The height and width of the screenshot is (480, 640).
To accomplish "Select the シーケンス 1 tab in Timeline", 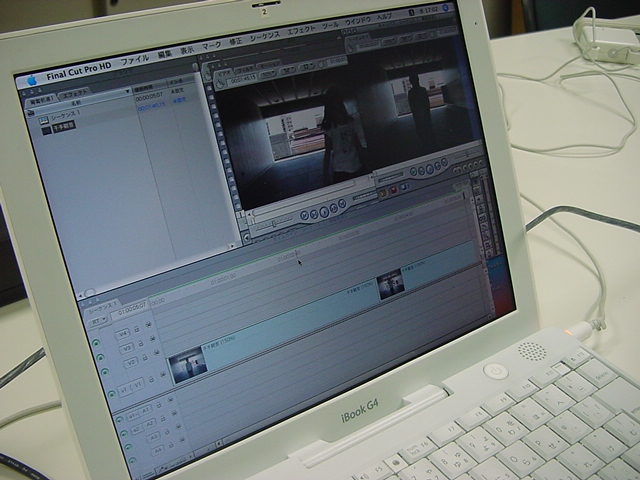I will (x=102, y=307).
